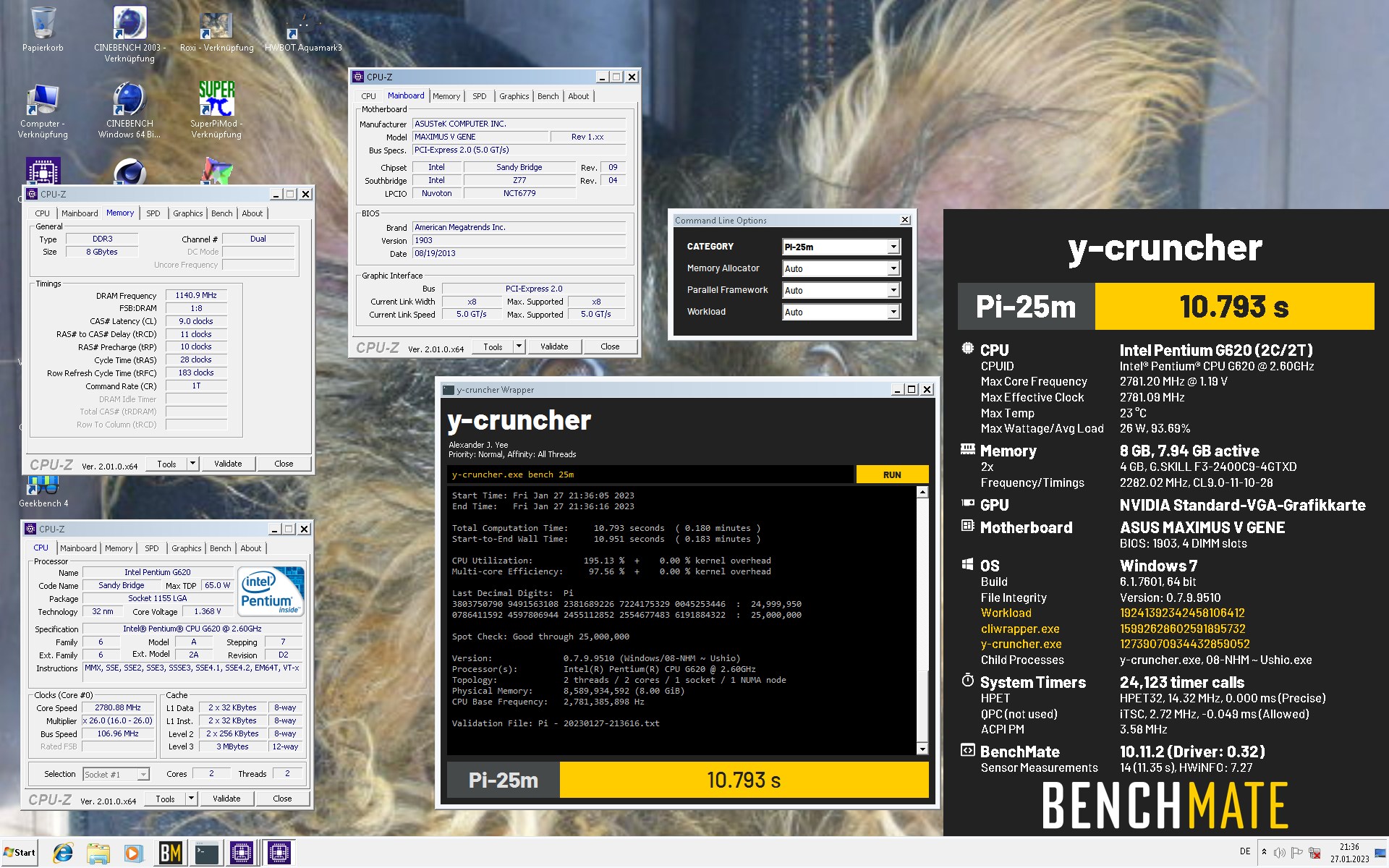Open CATEGORY Pi-25m dropdown

point(841,247)
